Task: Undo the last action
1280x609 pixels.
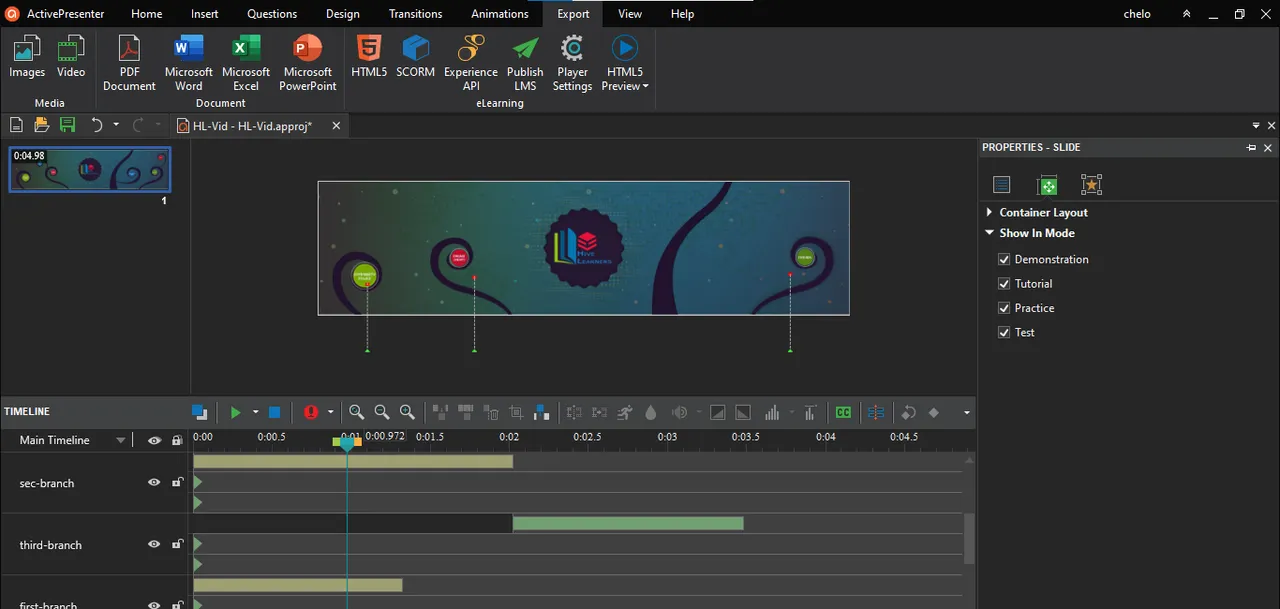Action: click(97, 125)
